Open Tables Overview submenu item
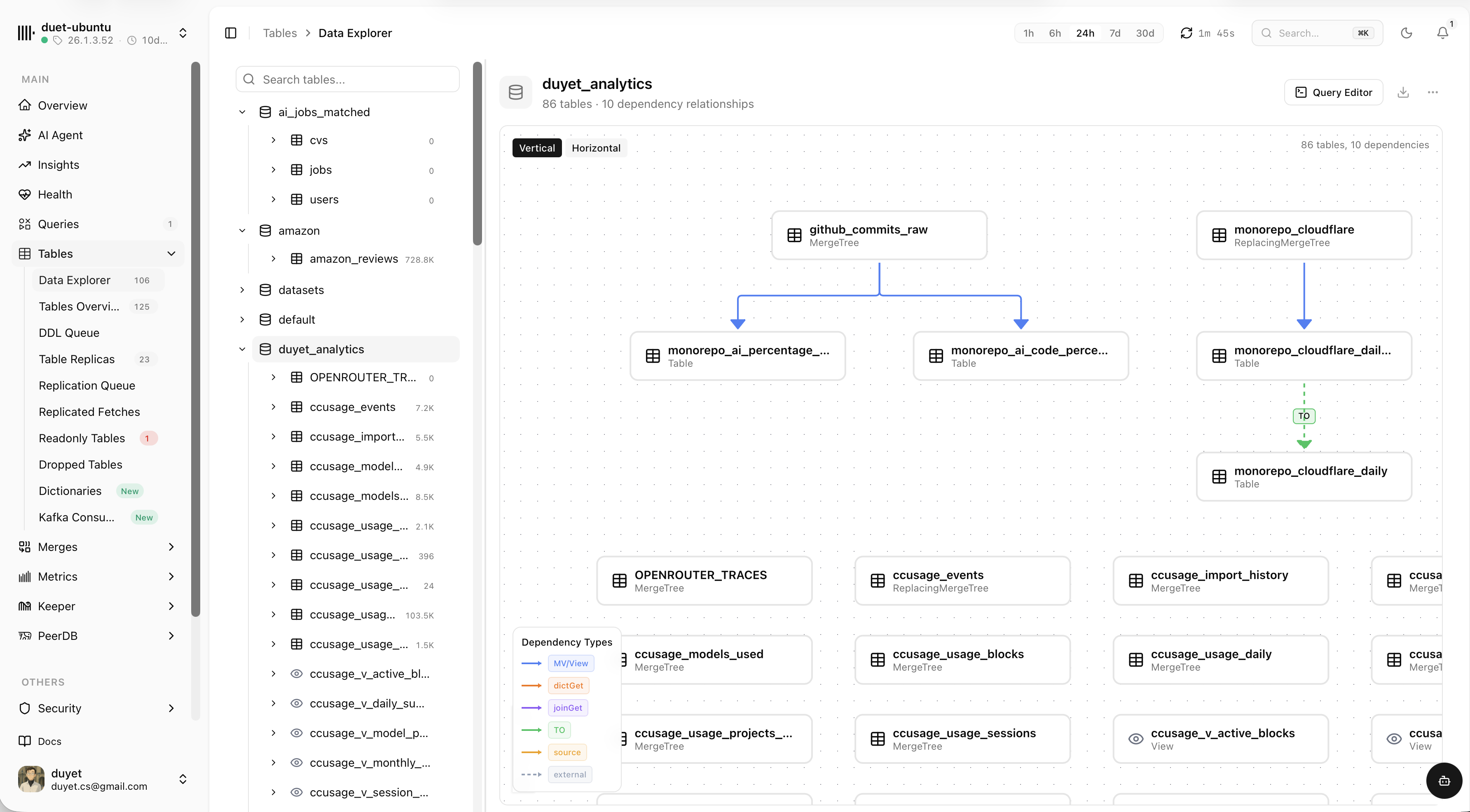This screenshot has height=812, width=1470. pos(98,306)
